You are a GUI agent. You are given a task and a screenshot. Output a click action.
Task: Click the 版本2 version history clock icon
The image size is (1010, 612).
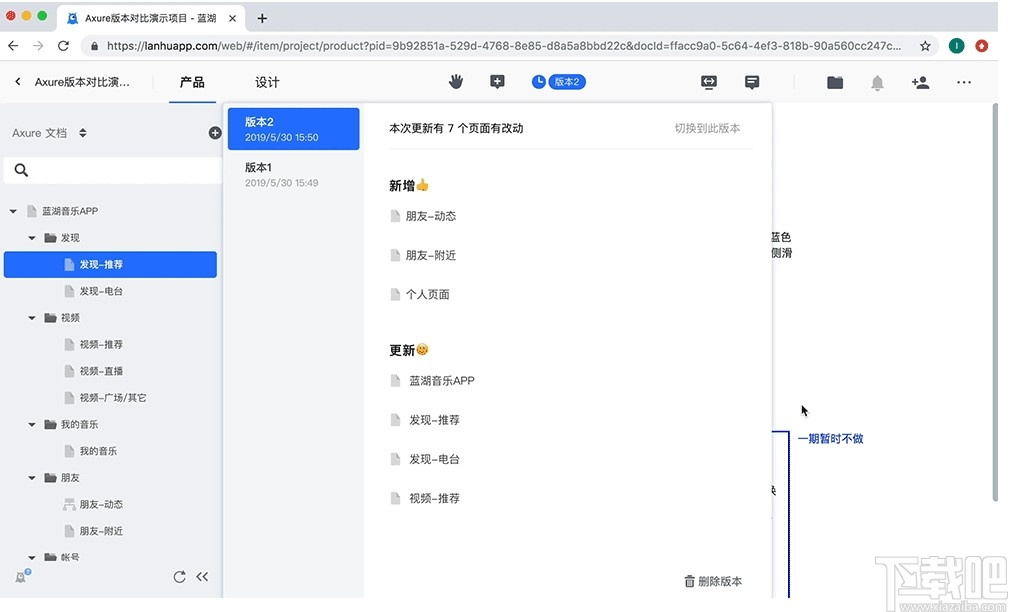[x=539, y=83]
